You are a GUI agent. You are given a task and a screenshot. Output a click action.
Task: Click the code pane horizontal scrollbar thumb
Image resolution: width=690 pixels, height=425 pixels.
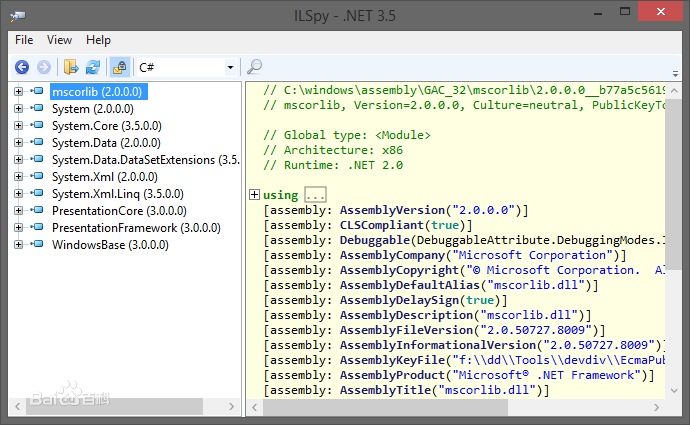click(385, 407)
